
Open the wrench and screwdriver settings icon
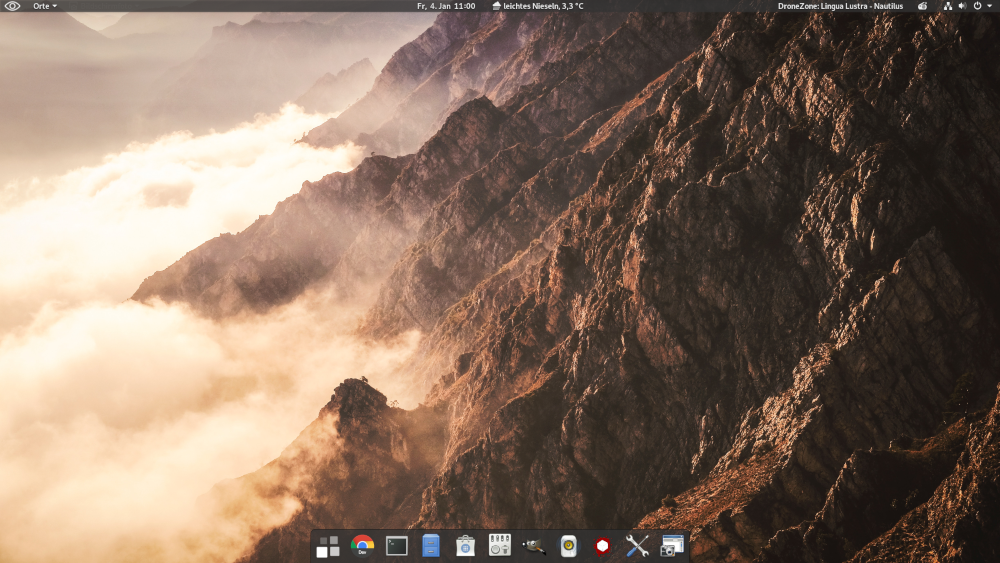click(x=637, y=546)
